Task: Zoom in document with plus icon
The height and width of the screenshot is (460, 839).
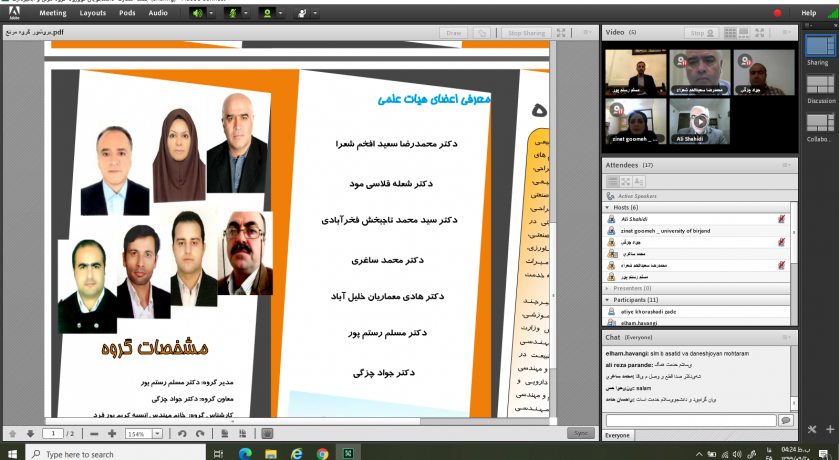Action: click(112, 434)
